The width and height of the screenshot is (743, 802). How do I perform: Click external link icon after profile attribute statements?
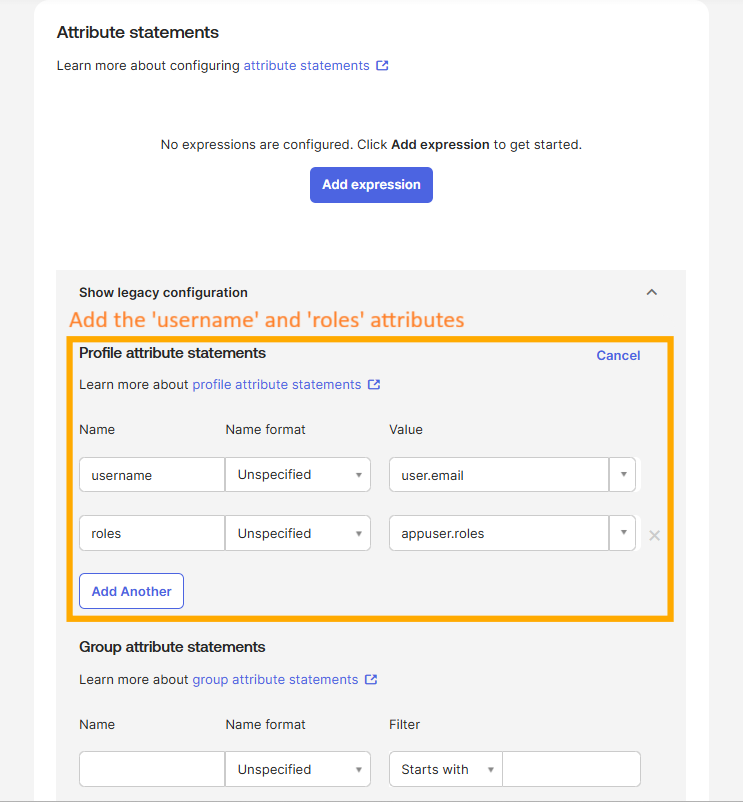(x=374, y=385)
